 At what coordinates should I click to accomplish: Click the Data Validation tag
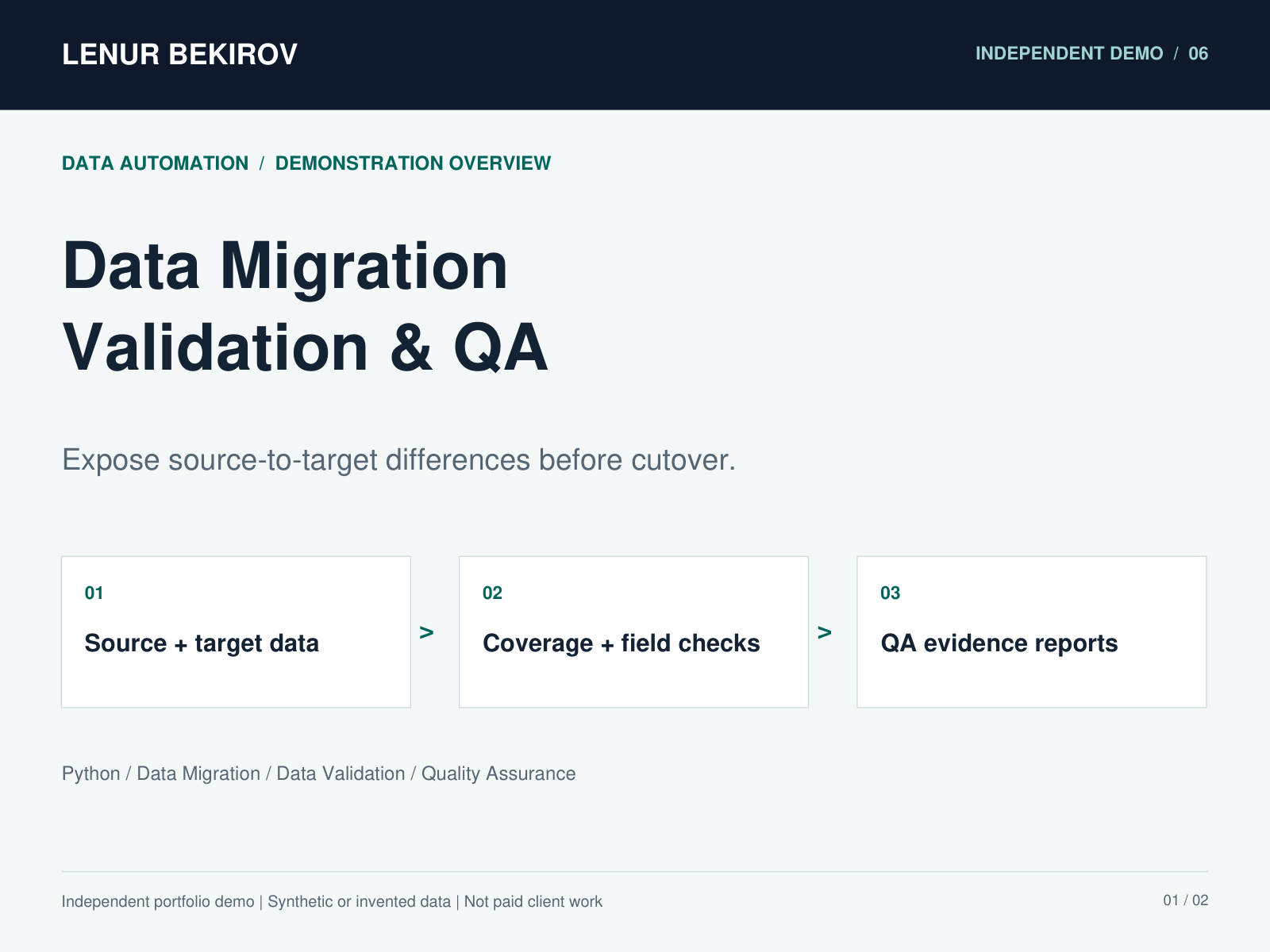coord(341,773)
